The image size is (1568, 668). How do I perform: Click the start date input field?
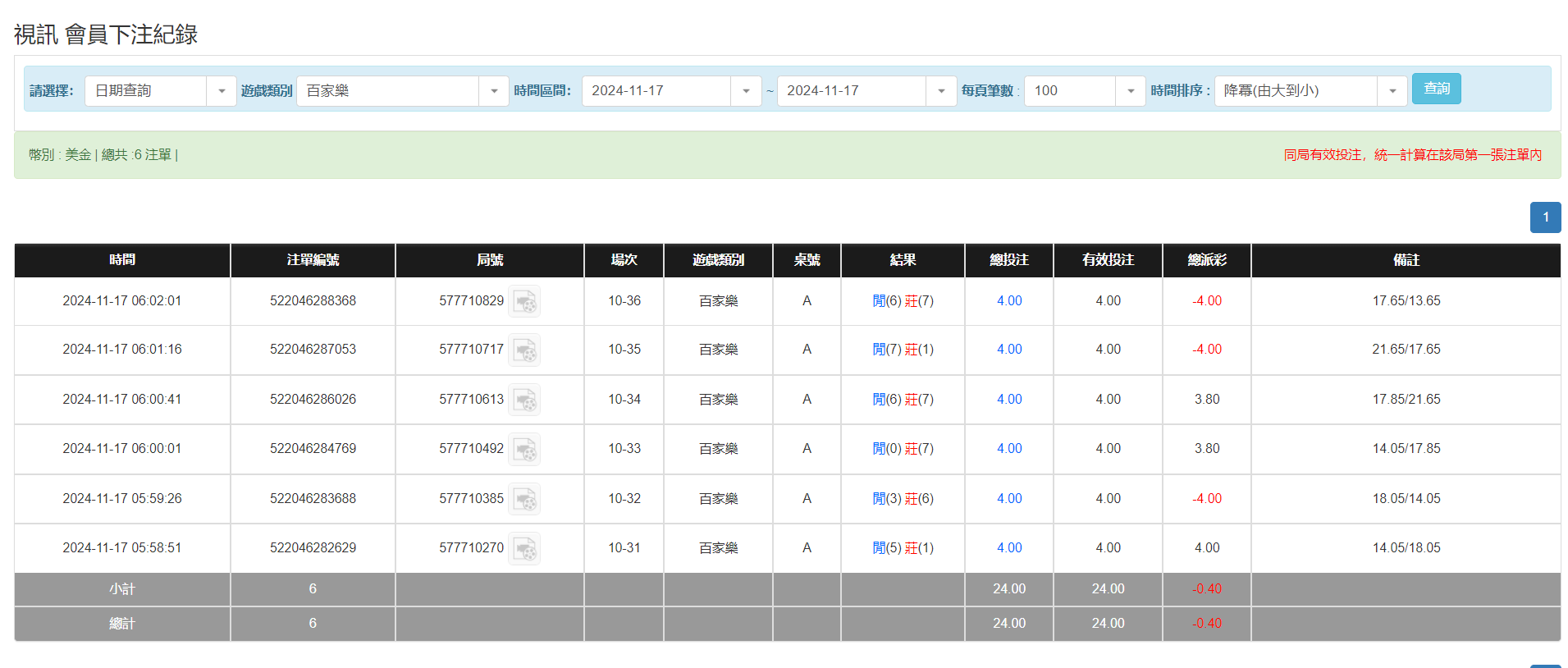(656, 91)
